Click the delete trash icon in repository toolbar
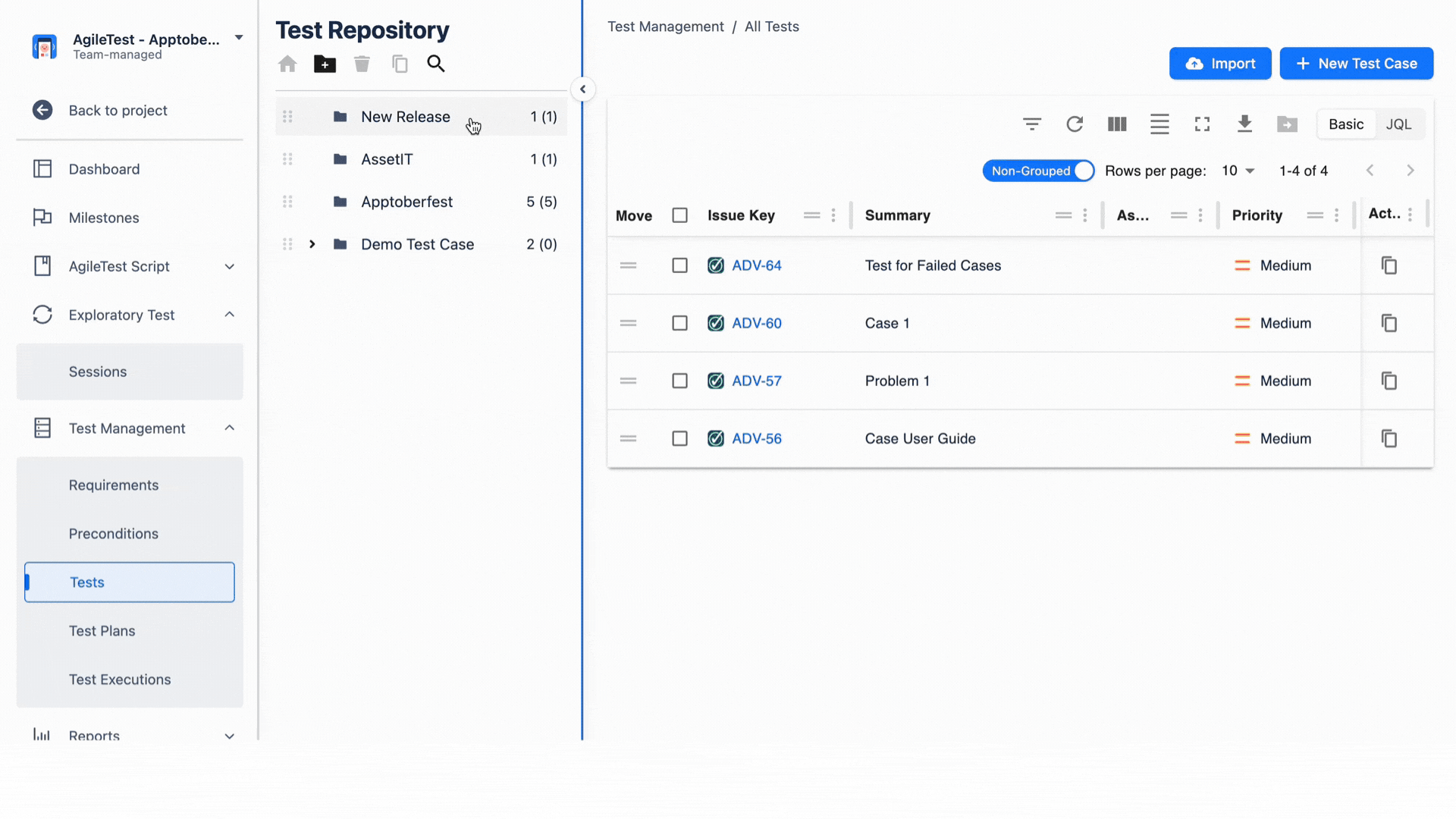This screenshot has height=819, width=1456. pos(362,64)
